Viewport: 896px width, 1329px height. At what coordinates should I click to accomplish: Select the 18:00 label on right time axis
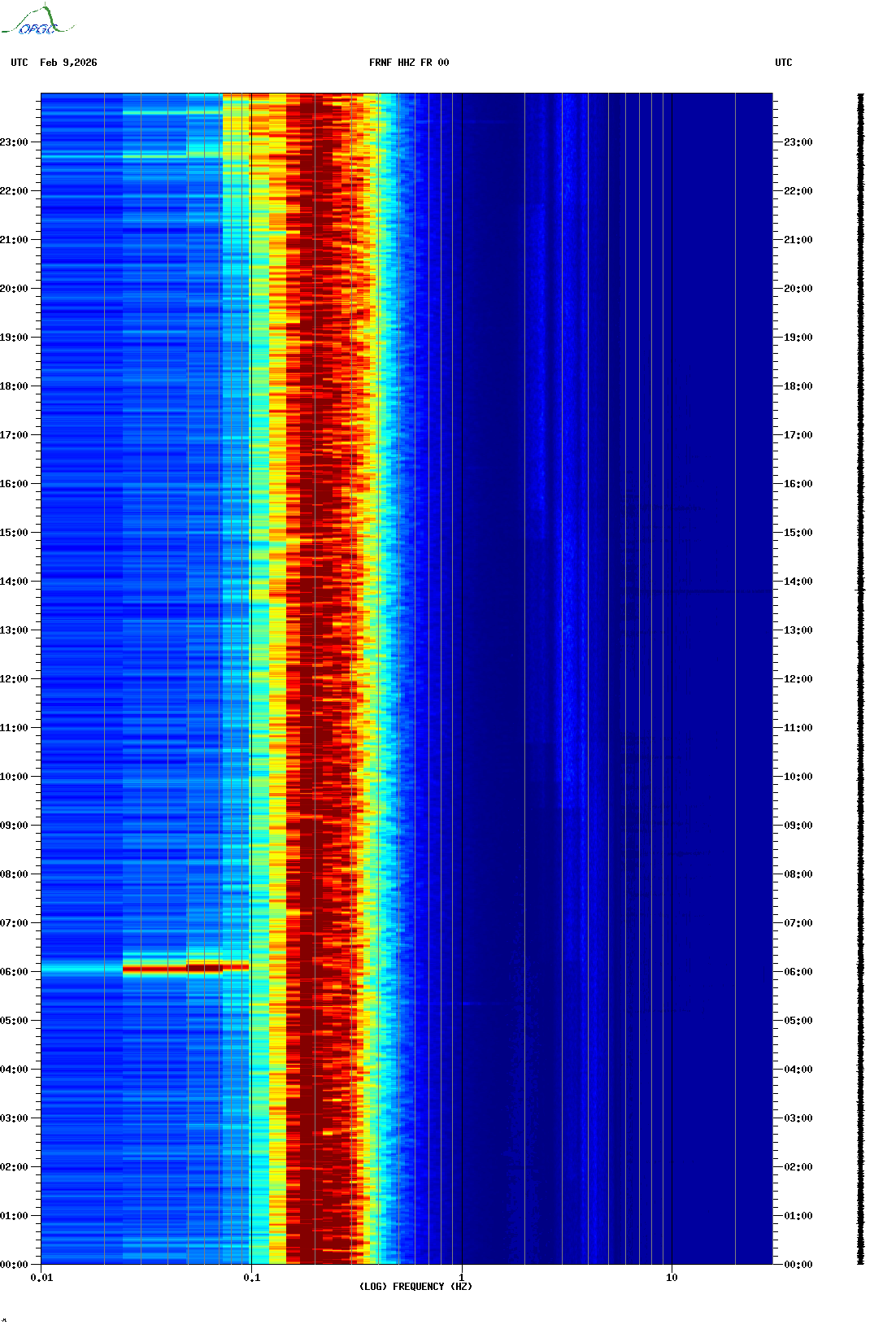pos(798,386)
